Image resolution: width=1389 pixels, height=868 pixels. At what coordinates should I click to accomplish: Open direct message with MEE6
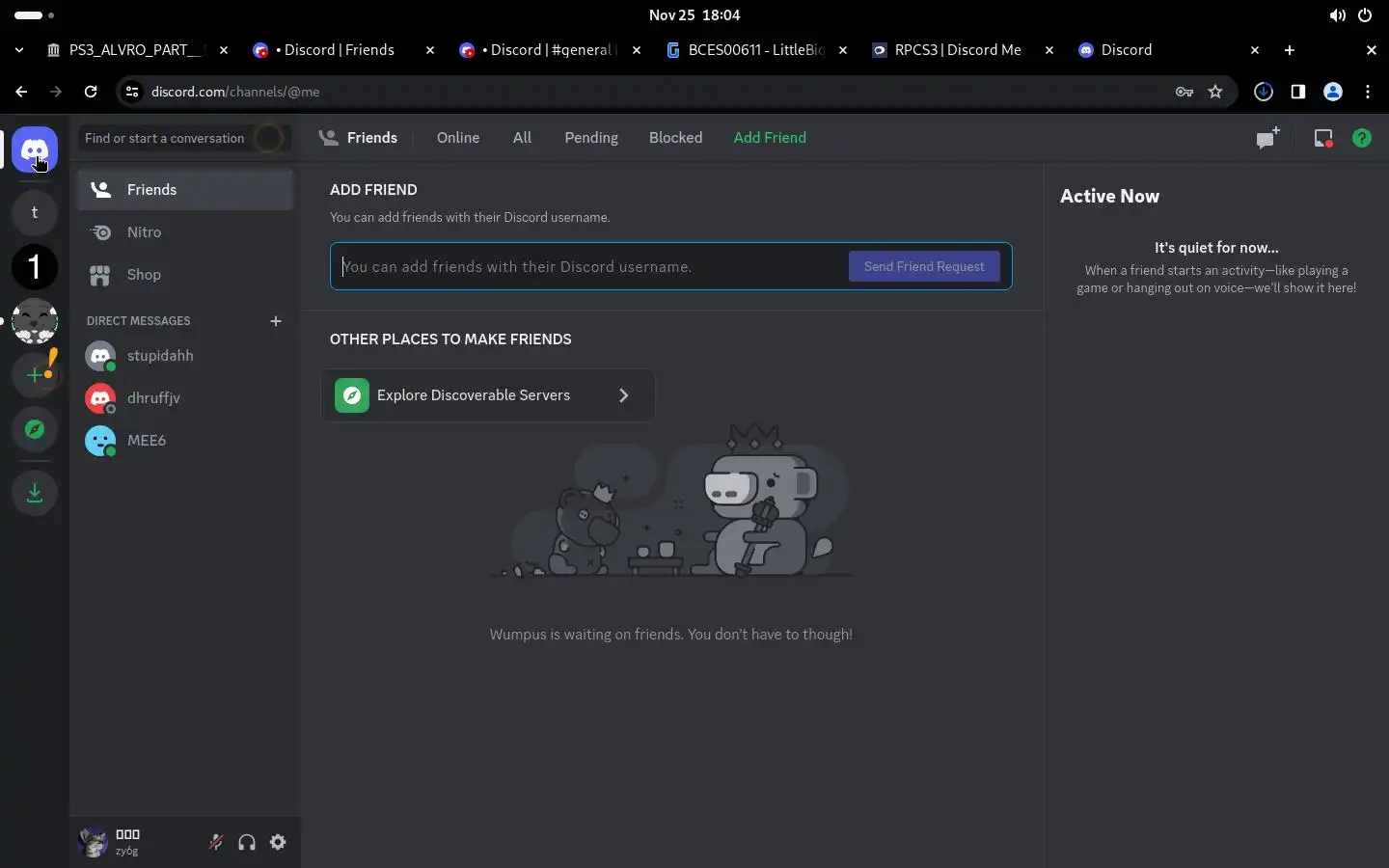click(x=185, y=441)
